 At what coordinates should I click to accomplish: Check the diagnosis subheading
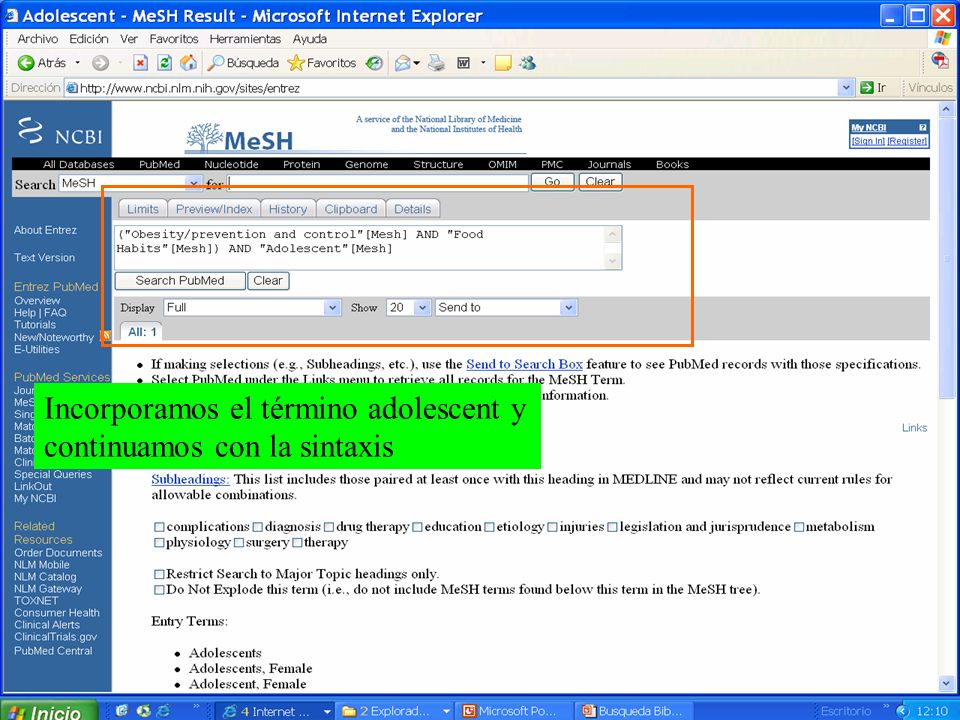click(258, 527)
